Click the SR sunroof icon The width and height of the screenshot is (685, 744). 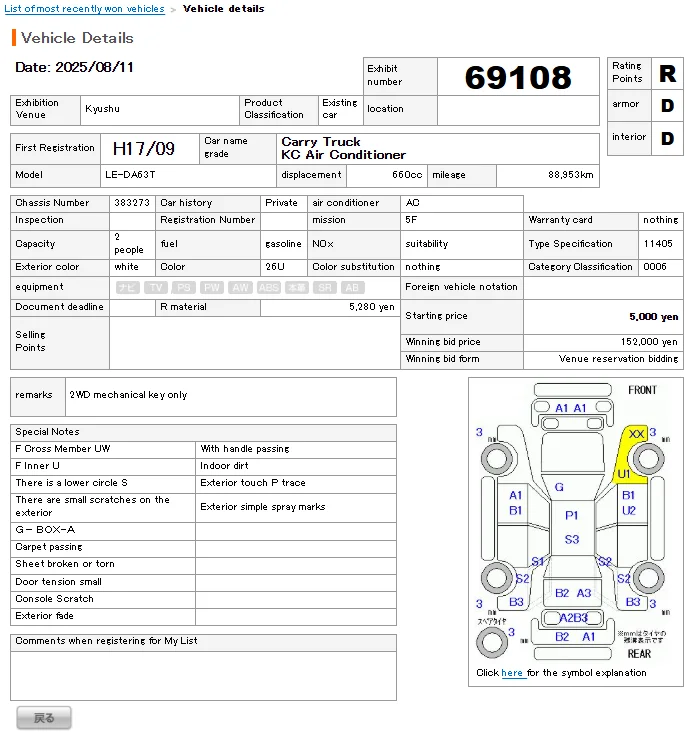point(325,287)
